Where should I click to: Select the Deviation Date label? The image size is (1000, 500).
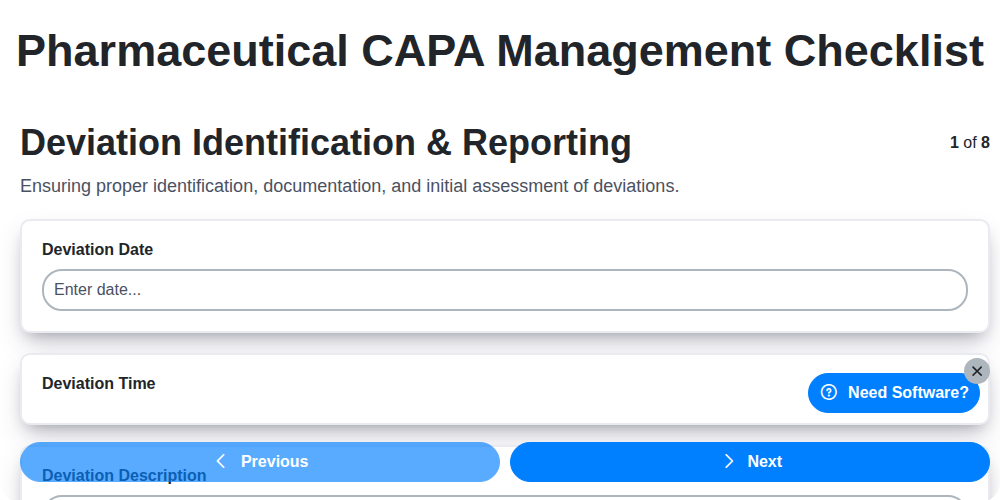point(98,249)
